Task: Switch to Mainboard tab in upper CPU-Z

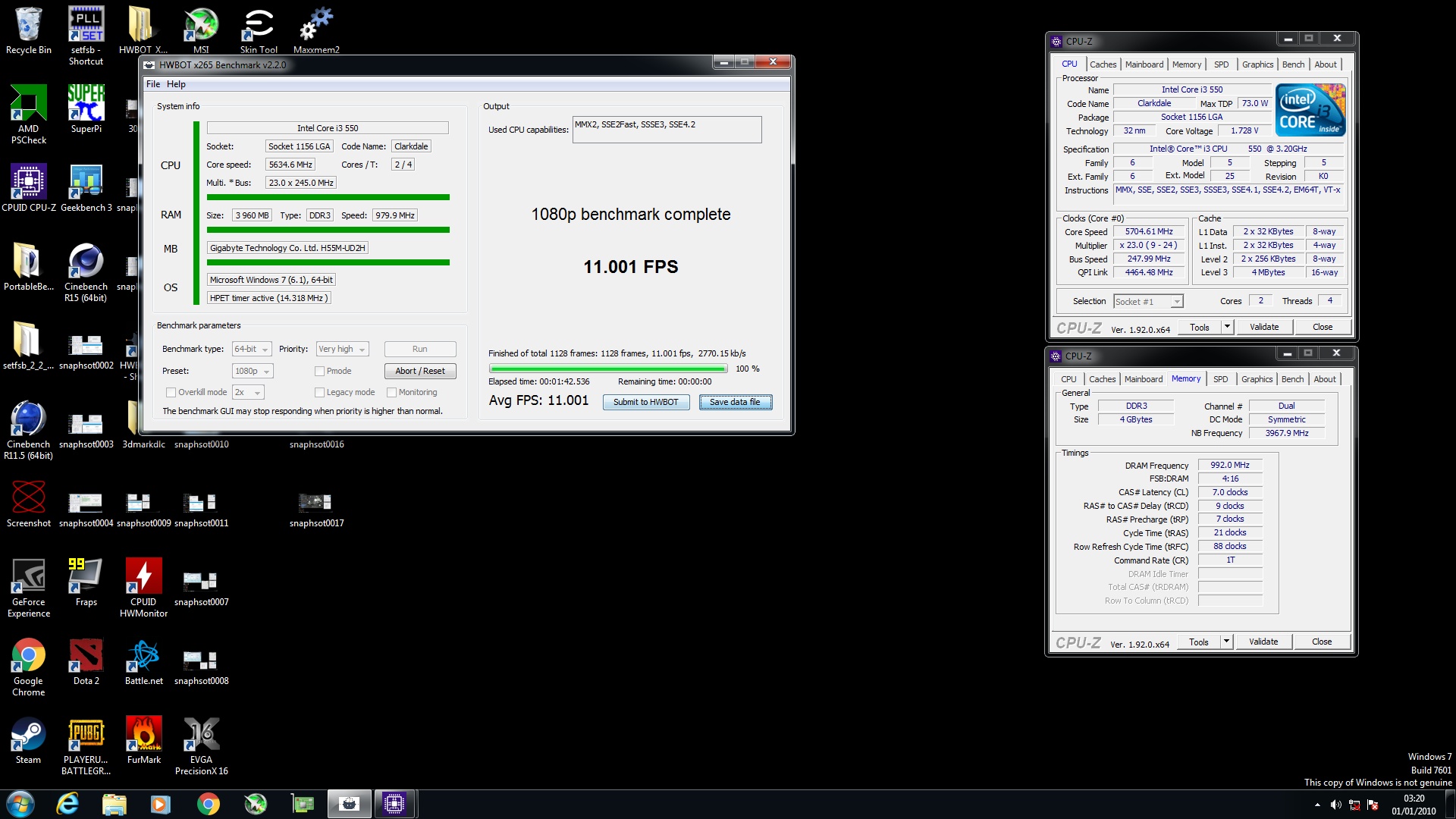Action: pyautogui.click(x=1144, y=64)
